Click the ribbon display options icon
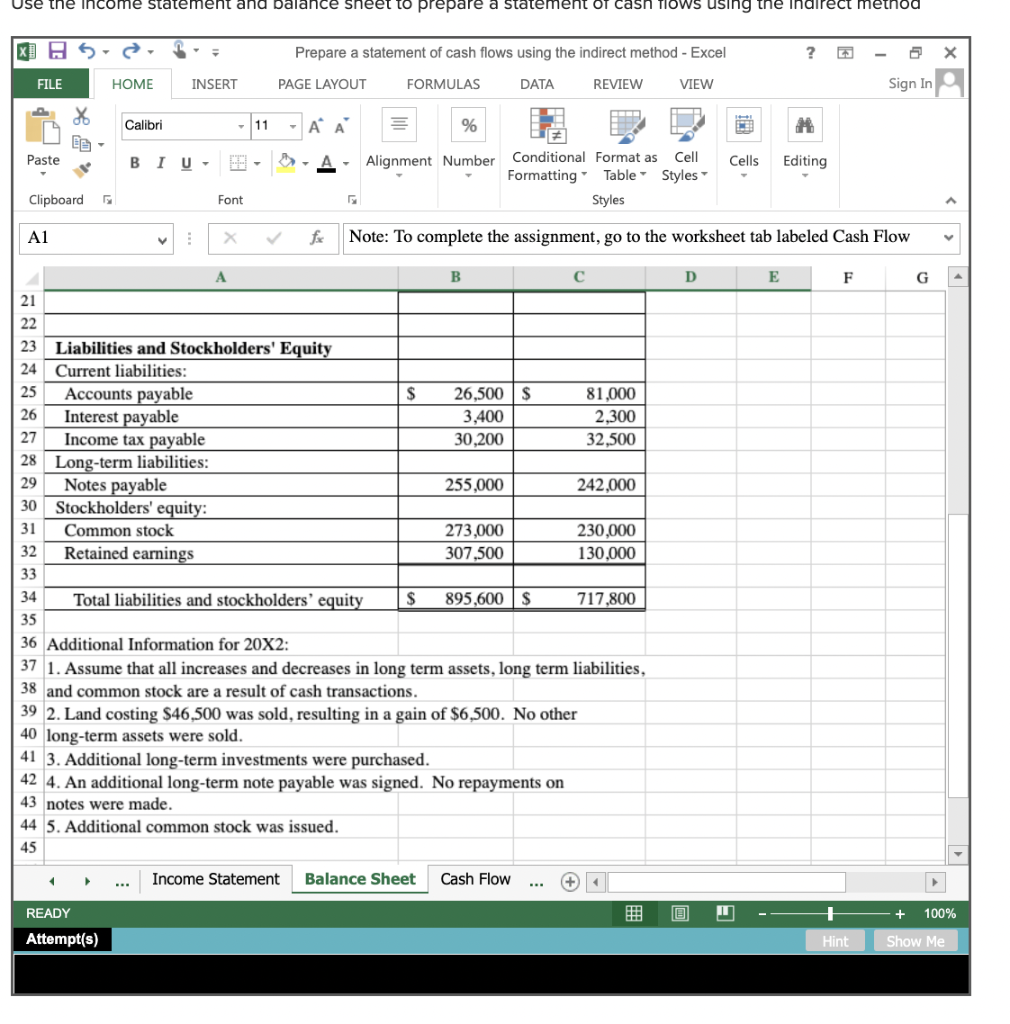This screenshot has height=1024, width=1010. 845,53
